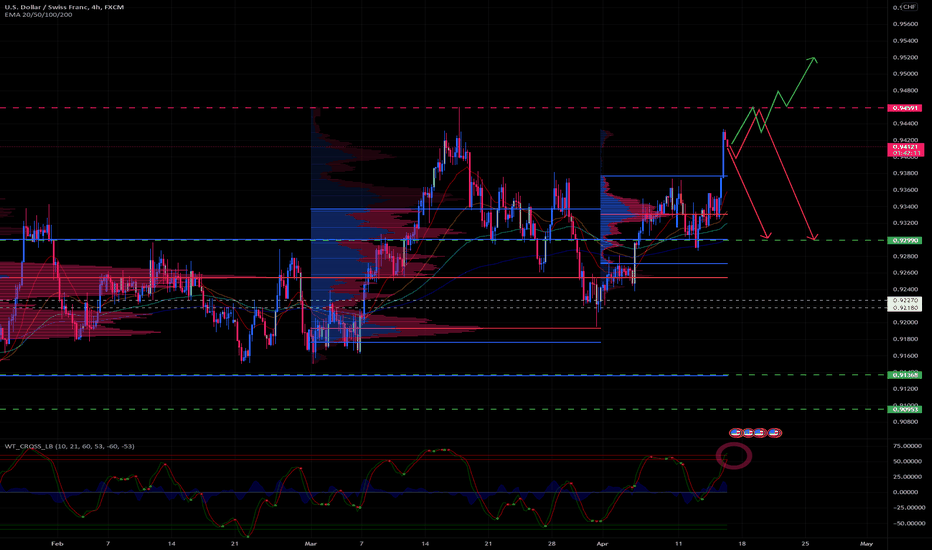Click the green 0.92990 price level label

click(904, 240)
